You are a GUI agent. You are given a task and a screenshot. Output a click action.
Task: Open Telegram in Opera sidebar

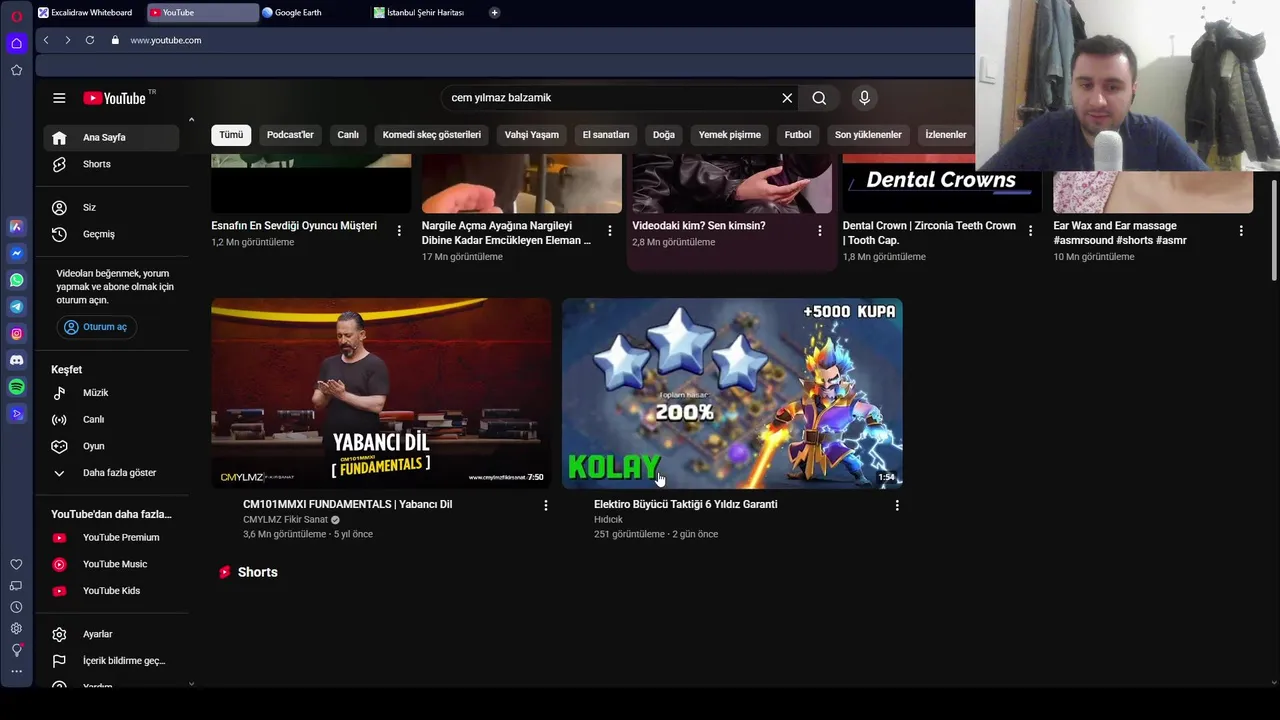coord(16,307)
